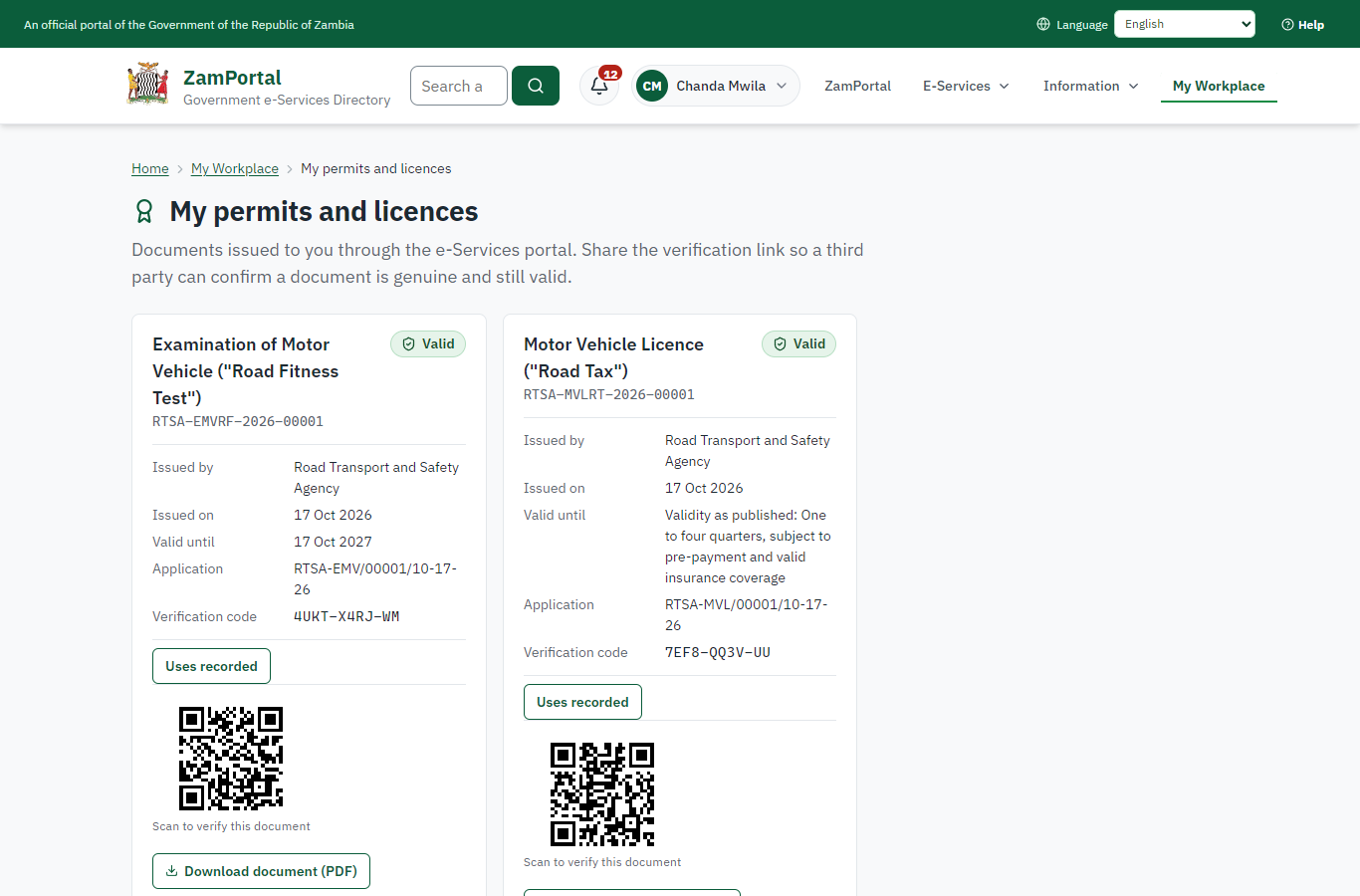Screen dimensions: 1360x896
Task: Open the English language dropdown
Action: pos(1185,24)
